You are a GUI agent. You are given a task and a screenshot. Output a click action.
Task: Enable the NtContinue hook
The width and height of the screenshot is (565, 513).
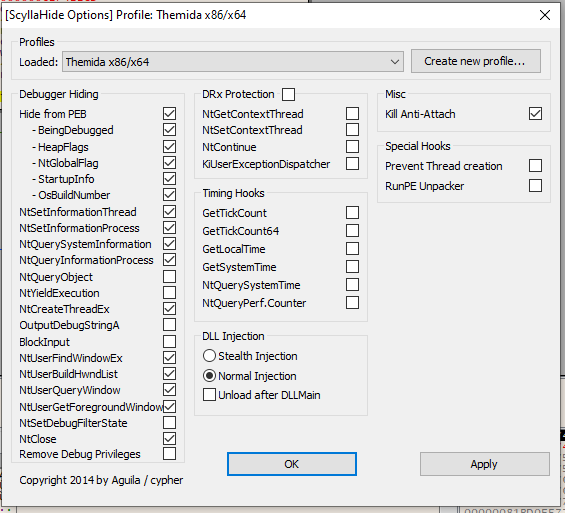point(352,147)
